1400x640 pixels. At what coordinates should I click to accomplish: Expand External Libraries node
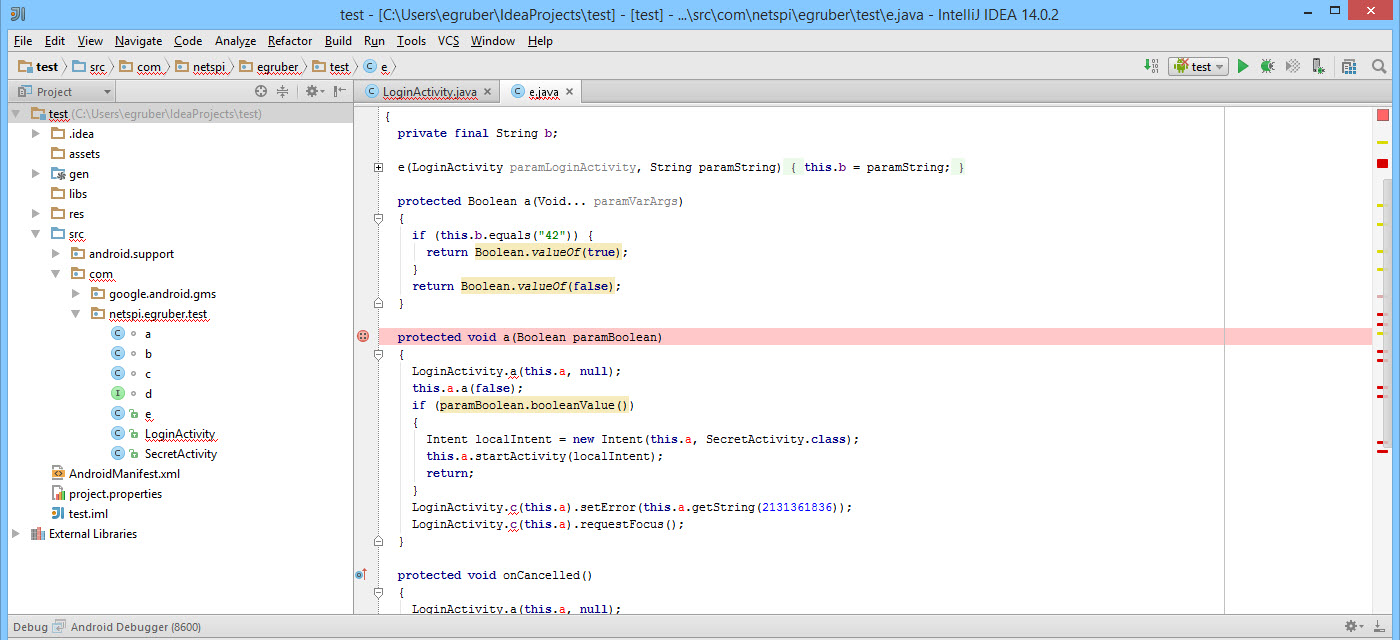pos(16,533)
